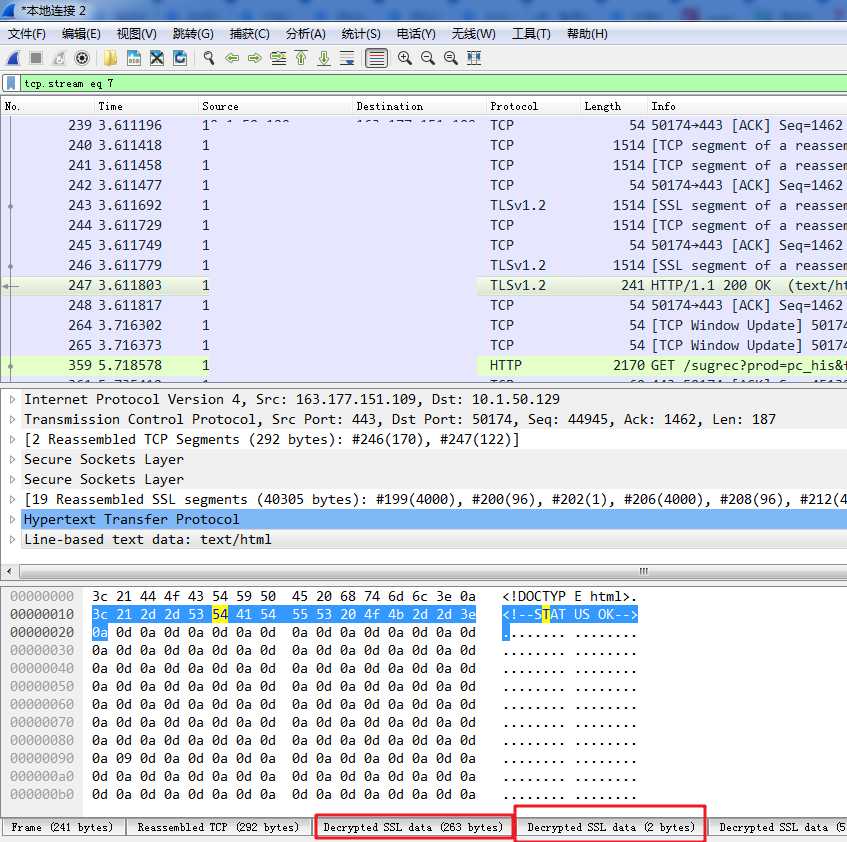
Task: Sort the packet list by the No. column
Action: (48, 106)
